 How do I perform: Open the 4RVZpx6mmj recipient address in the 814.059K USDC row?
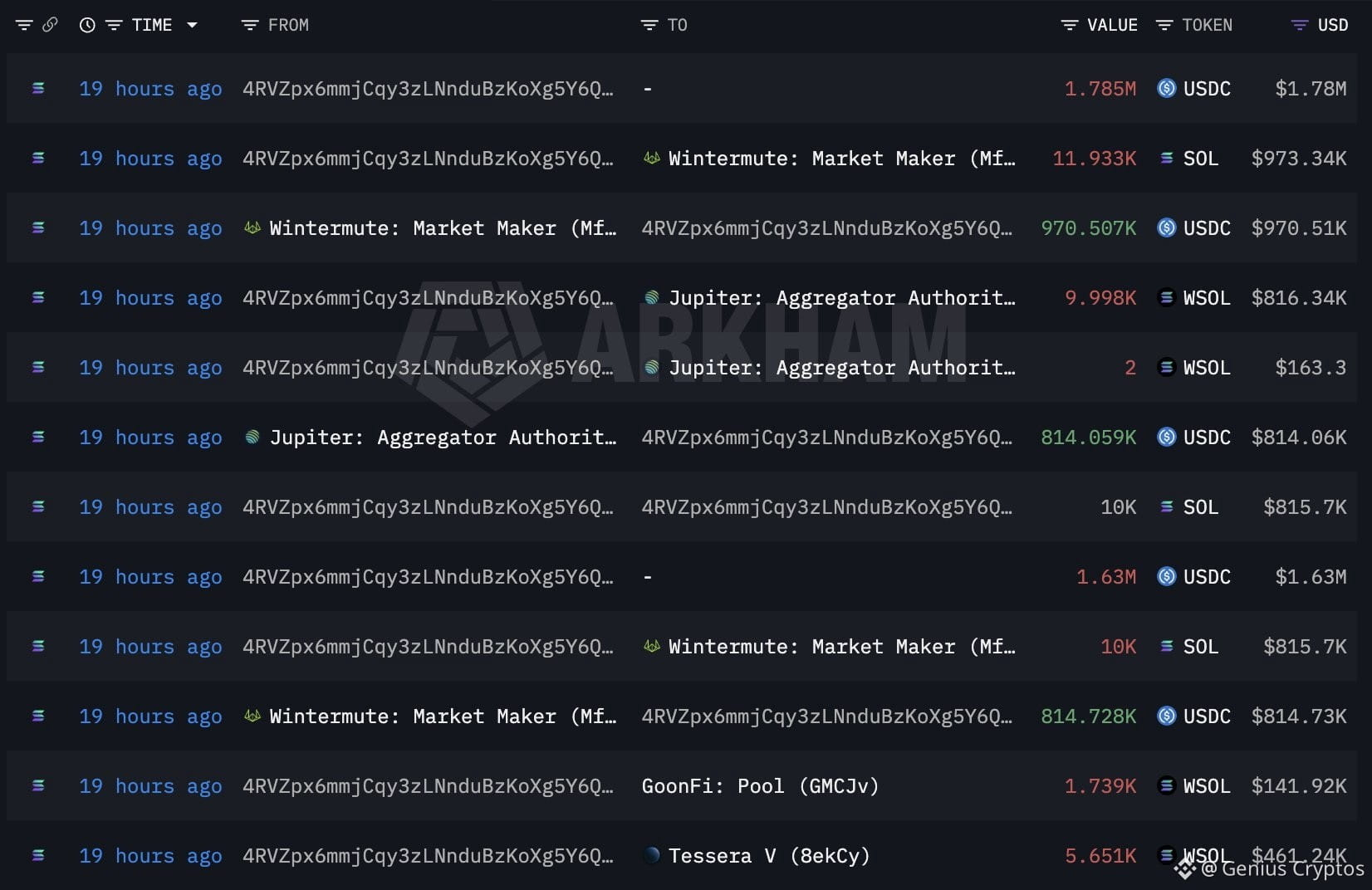click(x=827, y=438)
